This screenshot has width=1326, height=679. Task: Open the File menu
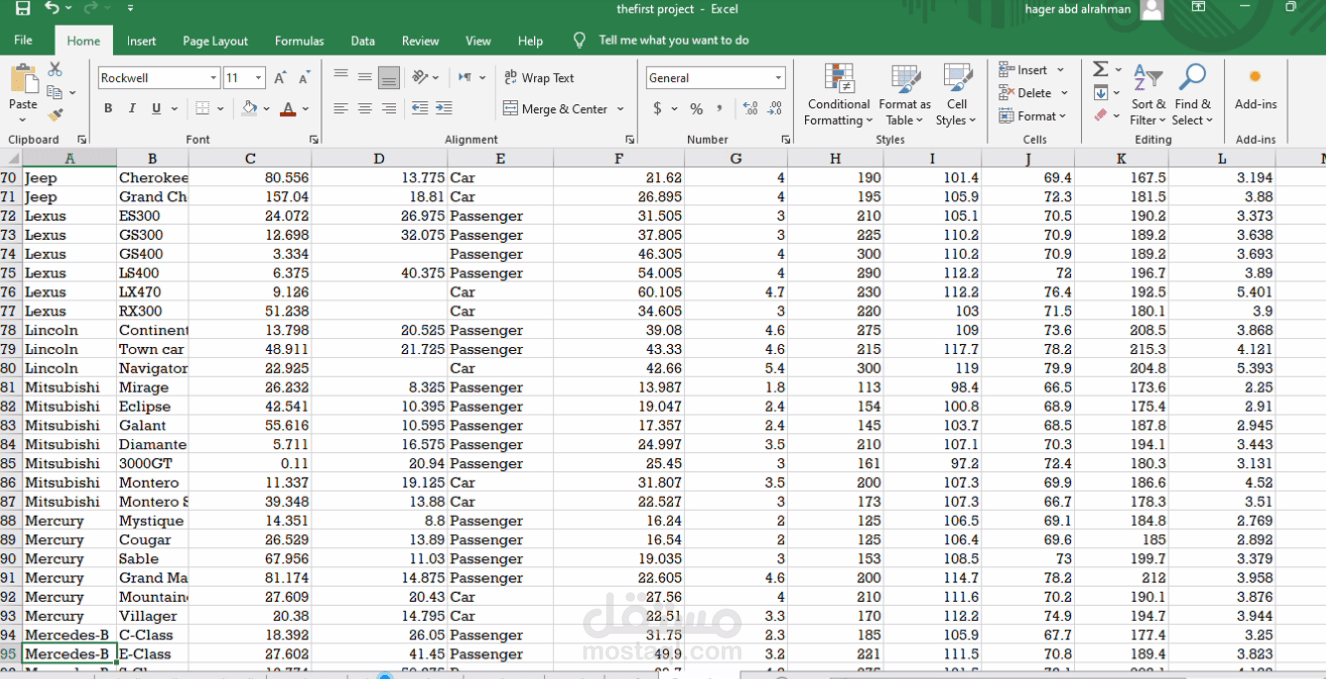(23, 40)
